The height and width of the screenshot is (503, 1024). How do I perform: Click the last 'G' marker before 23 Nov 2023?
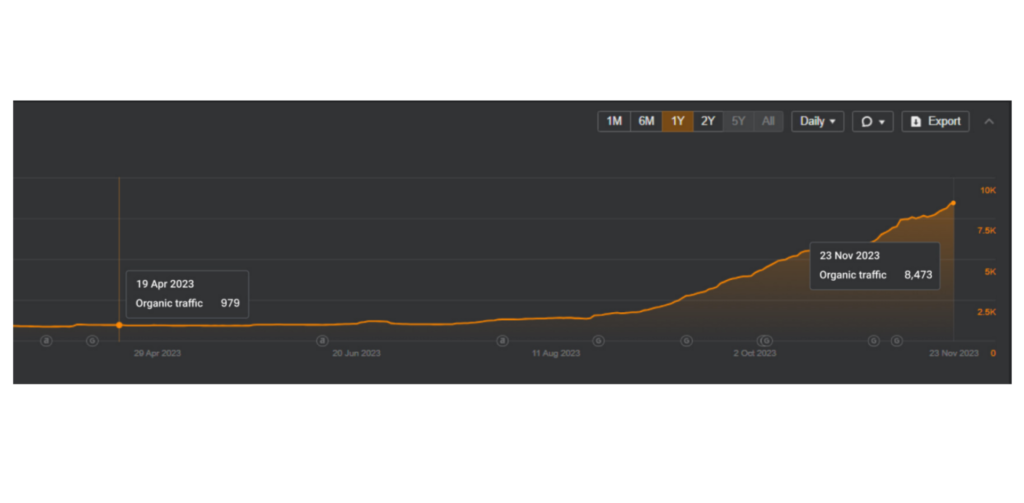(x=896, y=341)
